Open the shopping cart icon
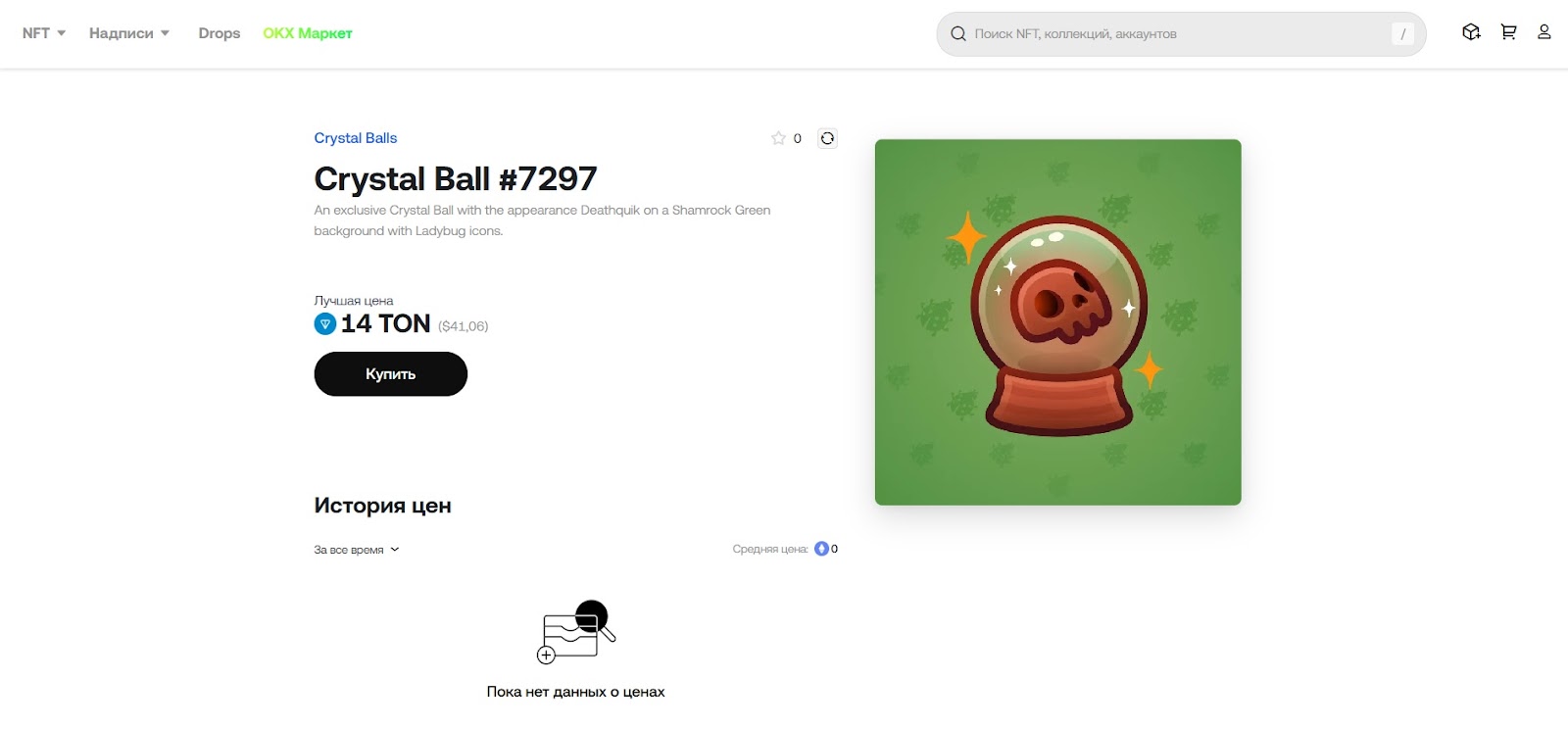The width and height of the screenshot is (1568, 729). [x=1508, y=32]
